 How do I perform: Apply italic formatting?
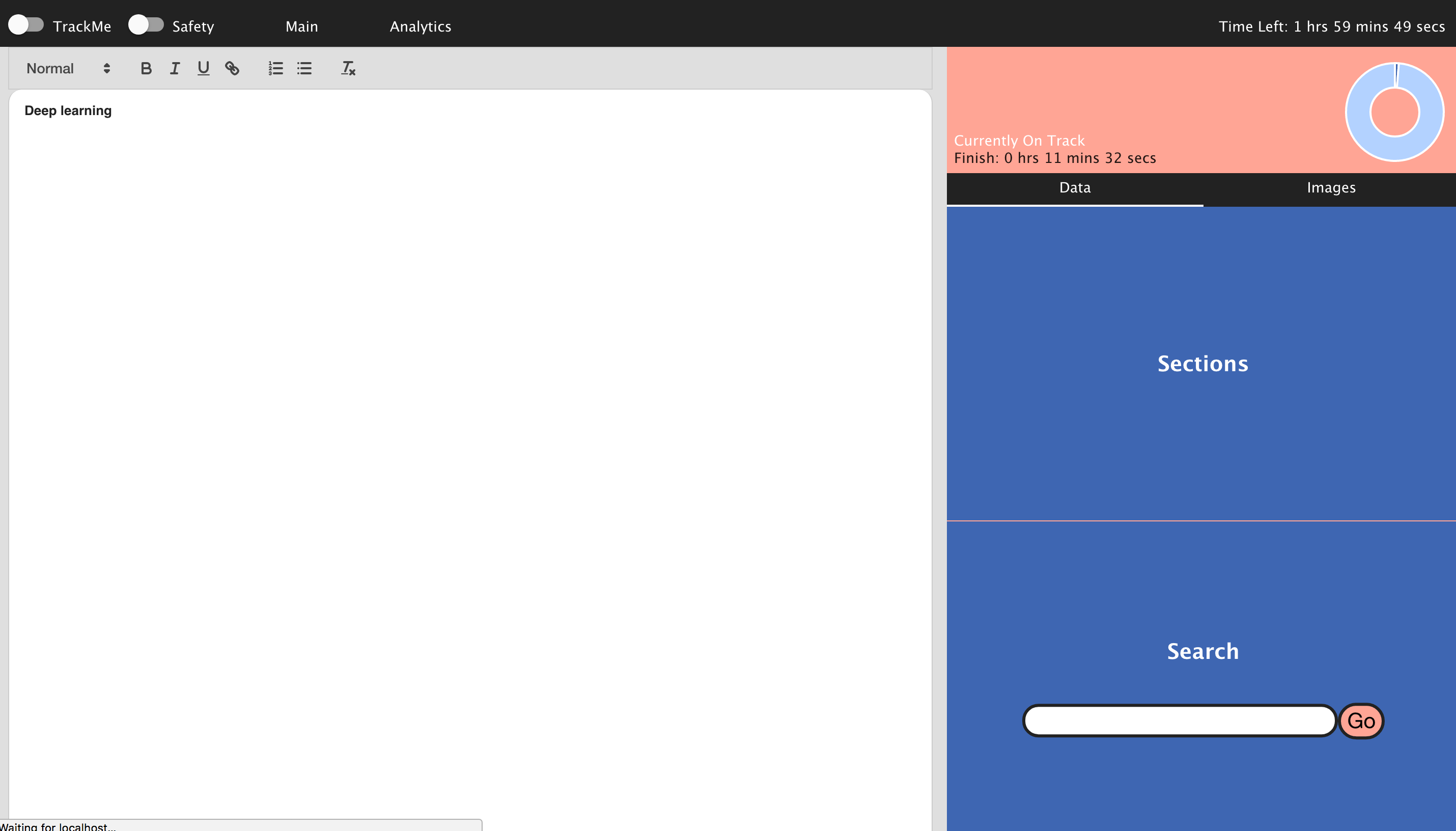pyautogui.click(x=175, y=69)
